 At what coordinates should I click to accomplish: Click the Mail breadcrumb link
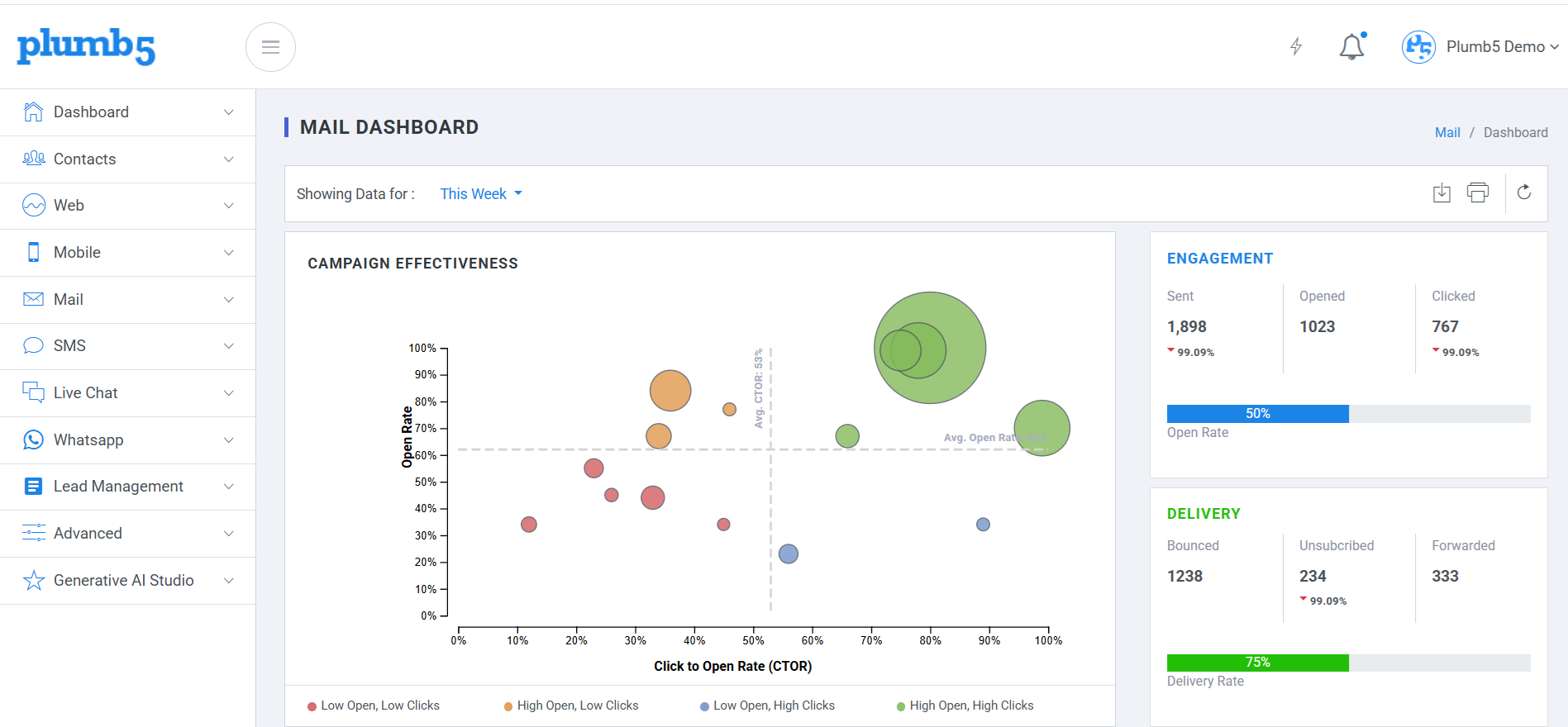tap(1447, 132)
